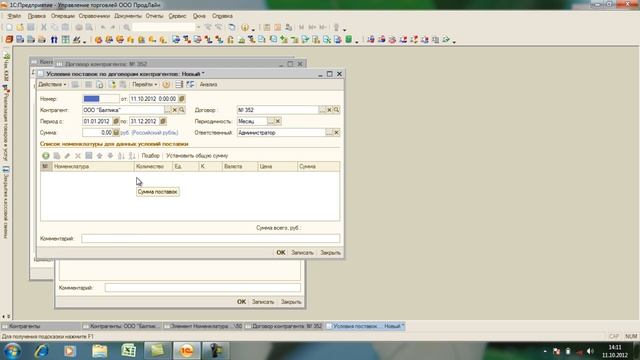Click the Номенклатура column header
Viewport: 640px width, 360px height.
(x=93, y=167)
